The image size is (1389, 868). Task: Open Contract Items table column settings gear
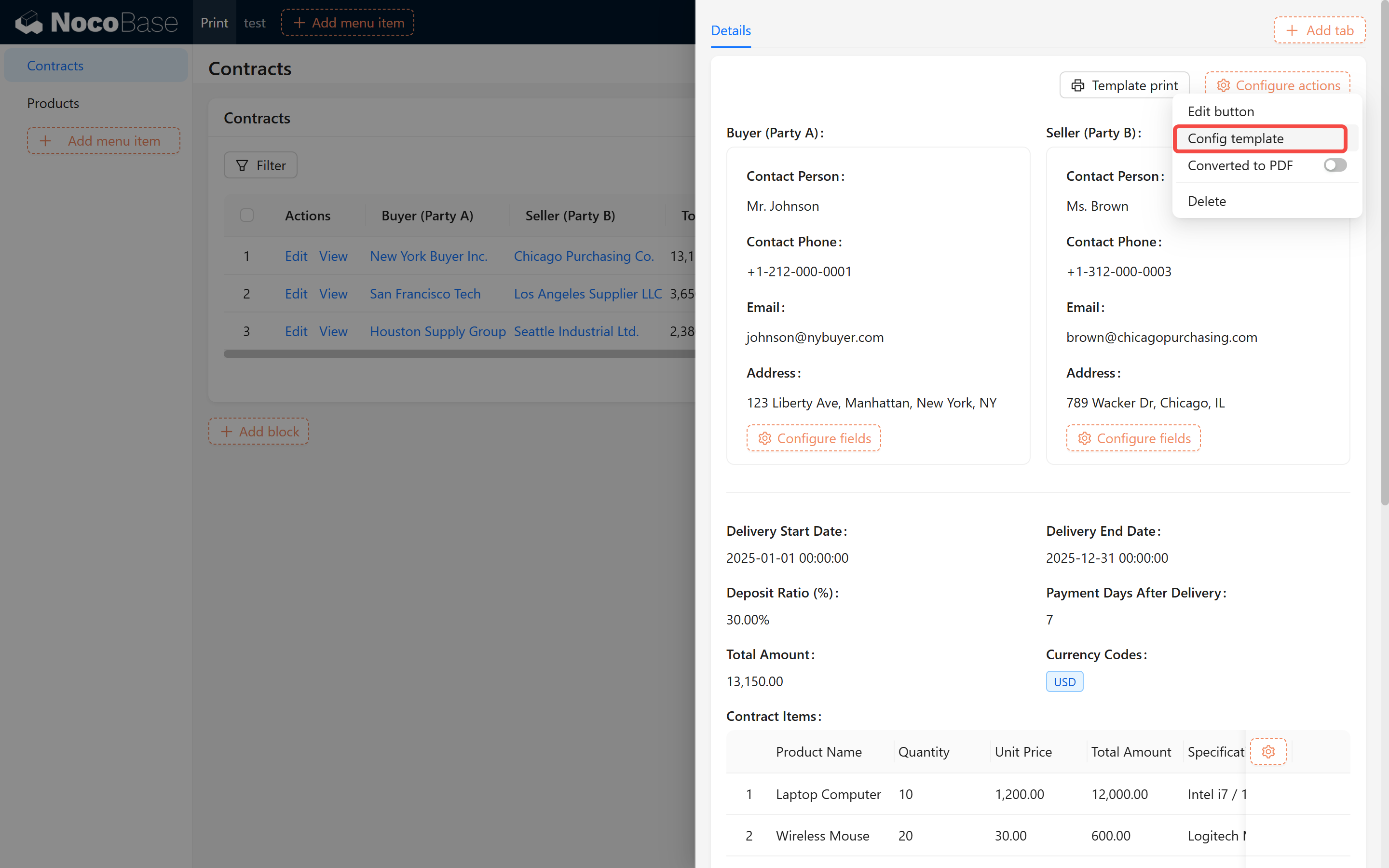coord(1268,751)
